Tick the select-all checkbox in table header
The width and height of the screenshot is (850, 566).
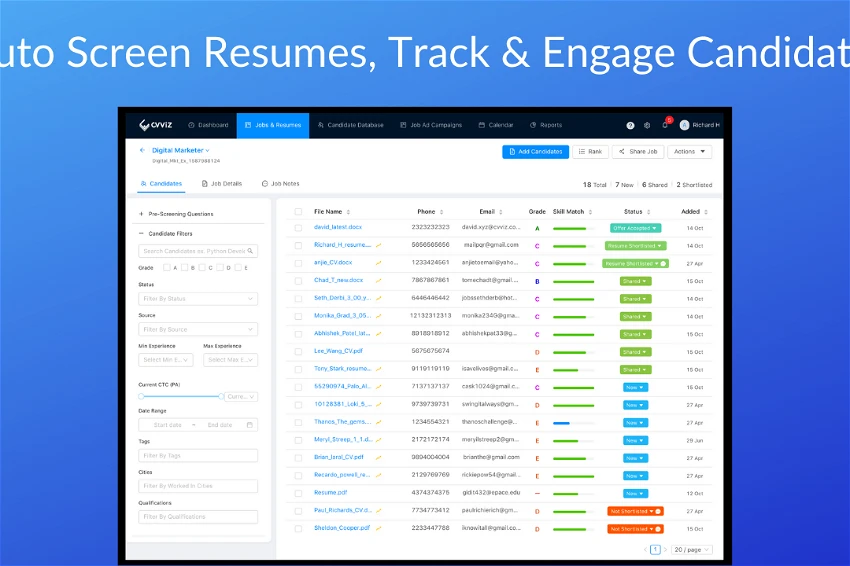click(298, 212)
